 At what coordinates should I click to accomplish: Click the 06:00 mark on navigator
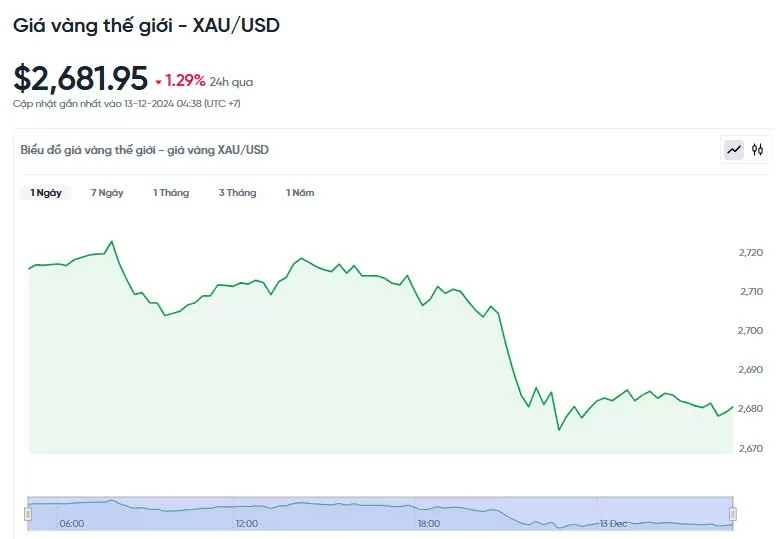(x=71, y=523)
